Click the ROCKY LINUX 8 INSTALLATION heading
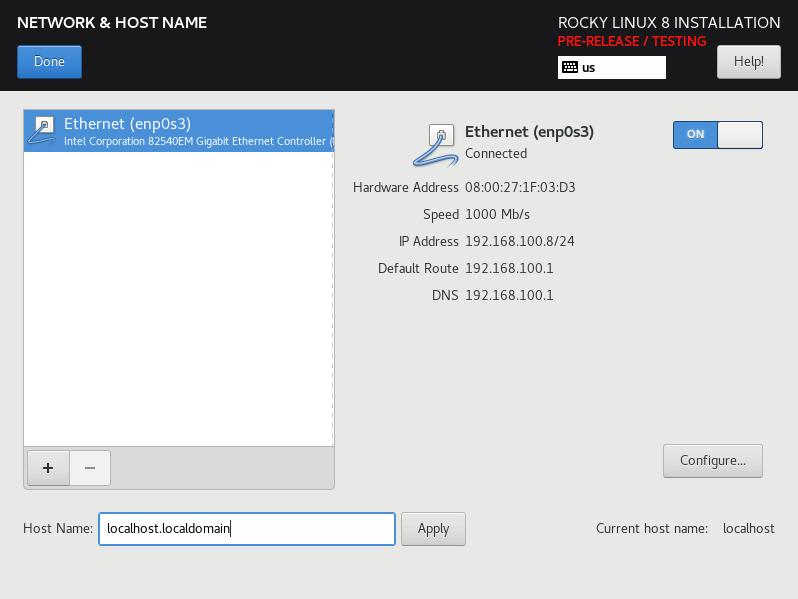This screenshot has height=599, width=798. (669, 22)
